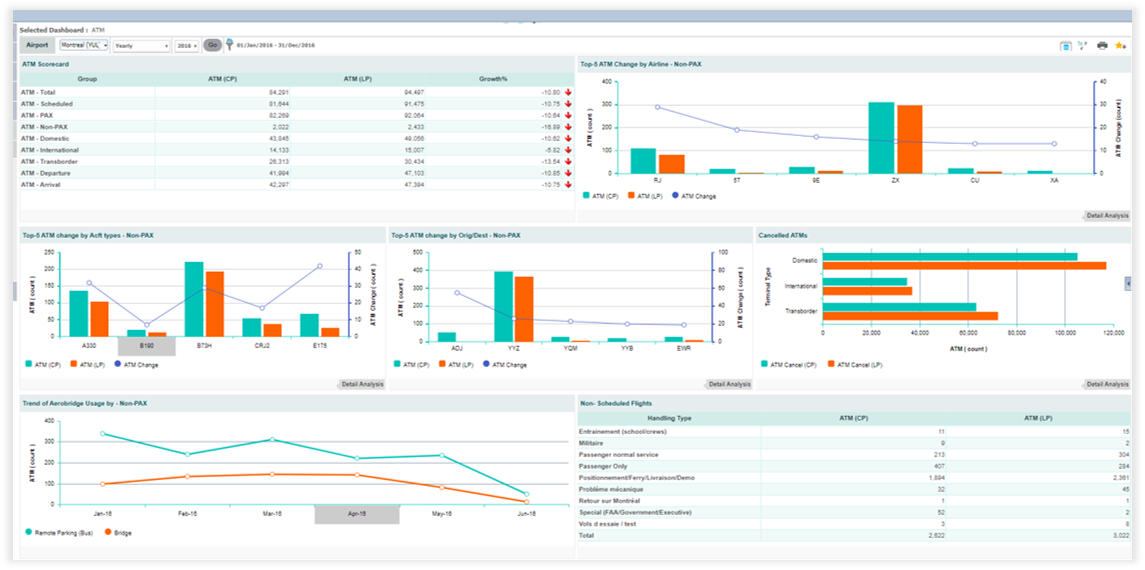Image resolution: width=1145 pixels, height=570 pixels.
Task: Click red down arrow in ATM - Non-PAX row
Action: pos(568,127)
